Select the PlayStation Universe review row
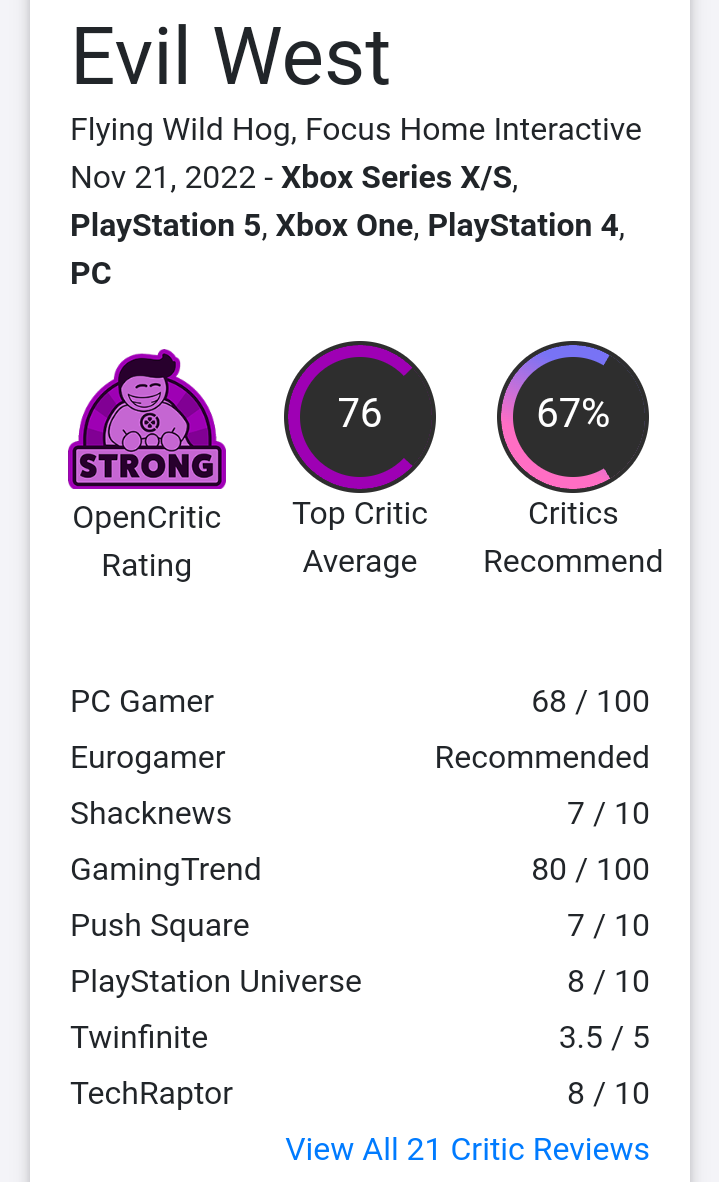This screenshot has height=1182, width=719. pos(360,981)
